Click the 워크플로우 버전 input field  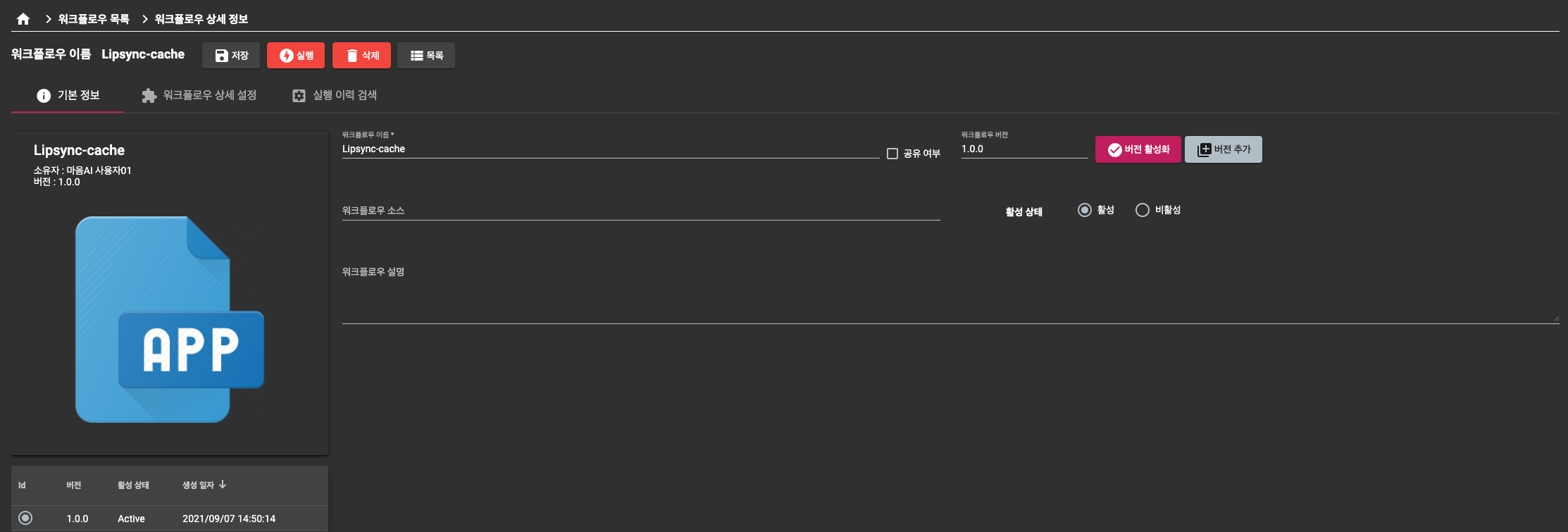tap(1024, 149)
